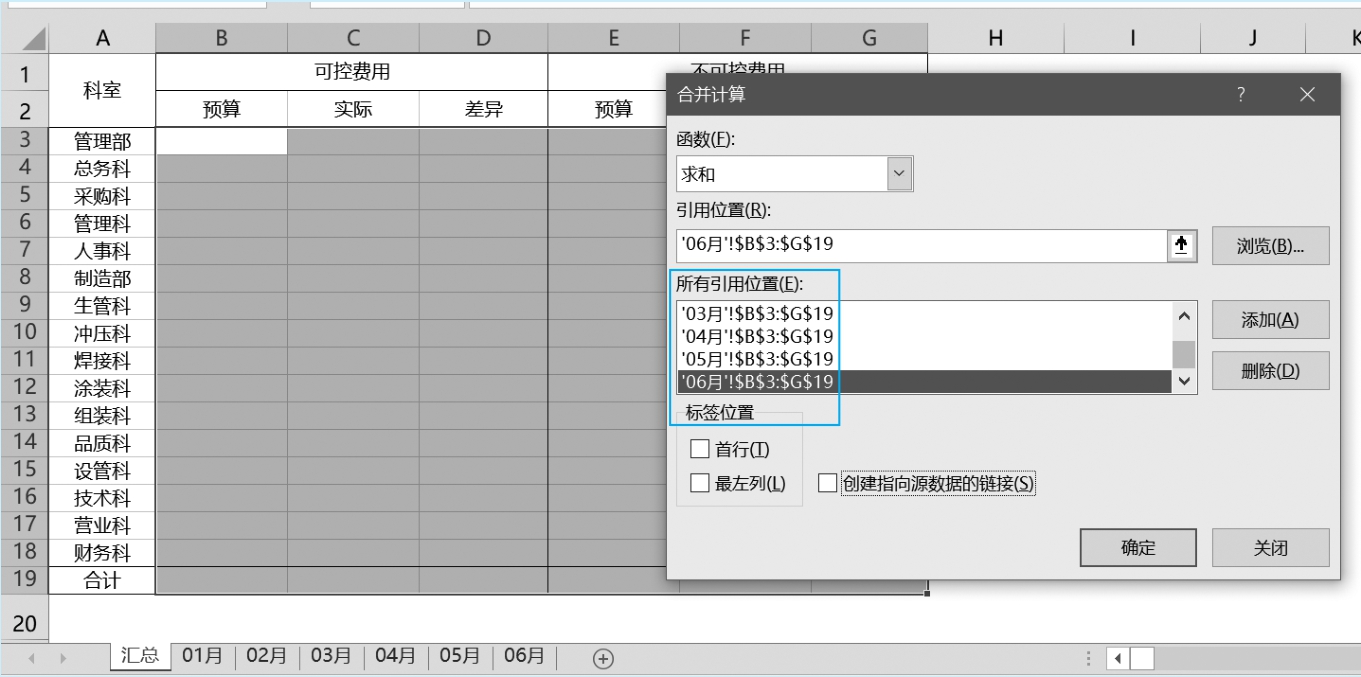This screenshot has height=677, width=1361.
Task: Click the dialog help question mark
Action: (x=1241, y=95)
